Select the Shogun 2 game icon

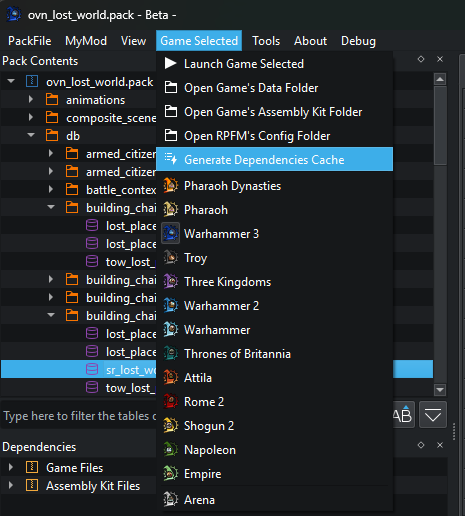coord(171,425)
